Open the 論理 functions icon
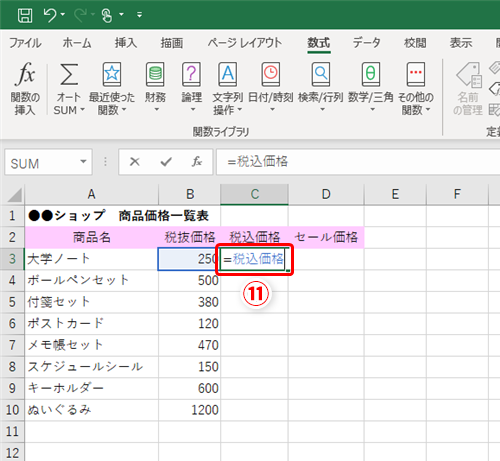 [192, 74]
